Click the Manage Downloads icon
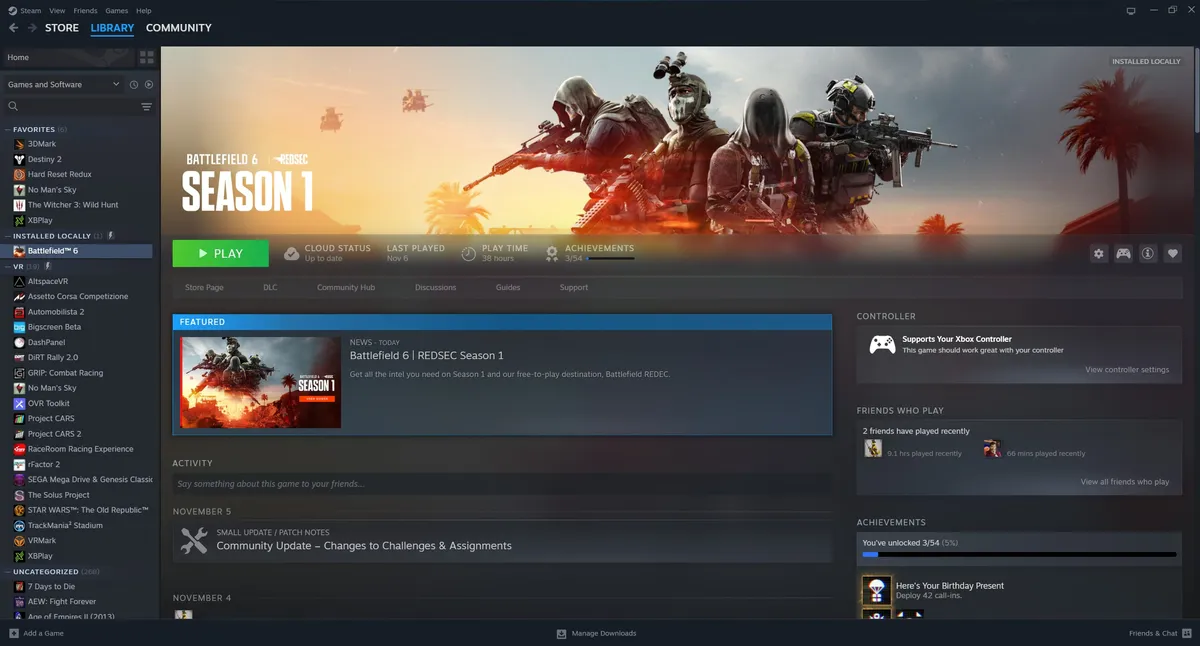This screenshot has height=646, width=1200. tap(561, 633)
